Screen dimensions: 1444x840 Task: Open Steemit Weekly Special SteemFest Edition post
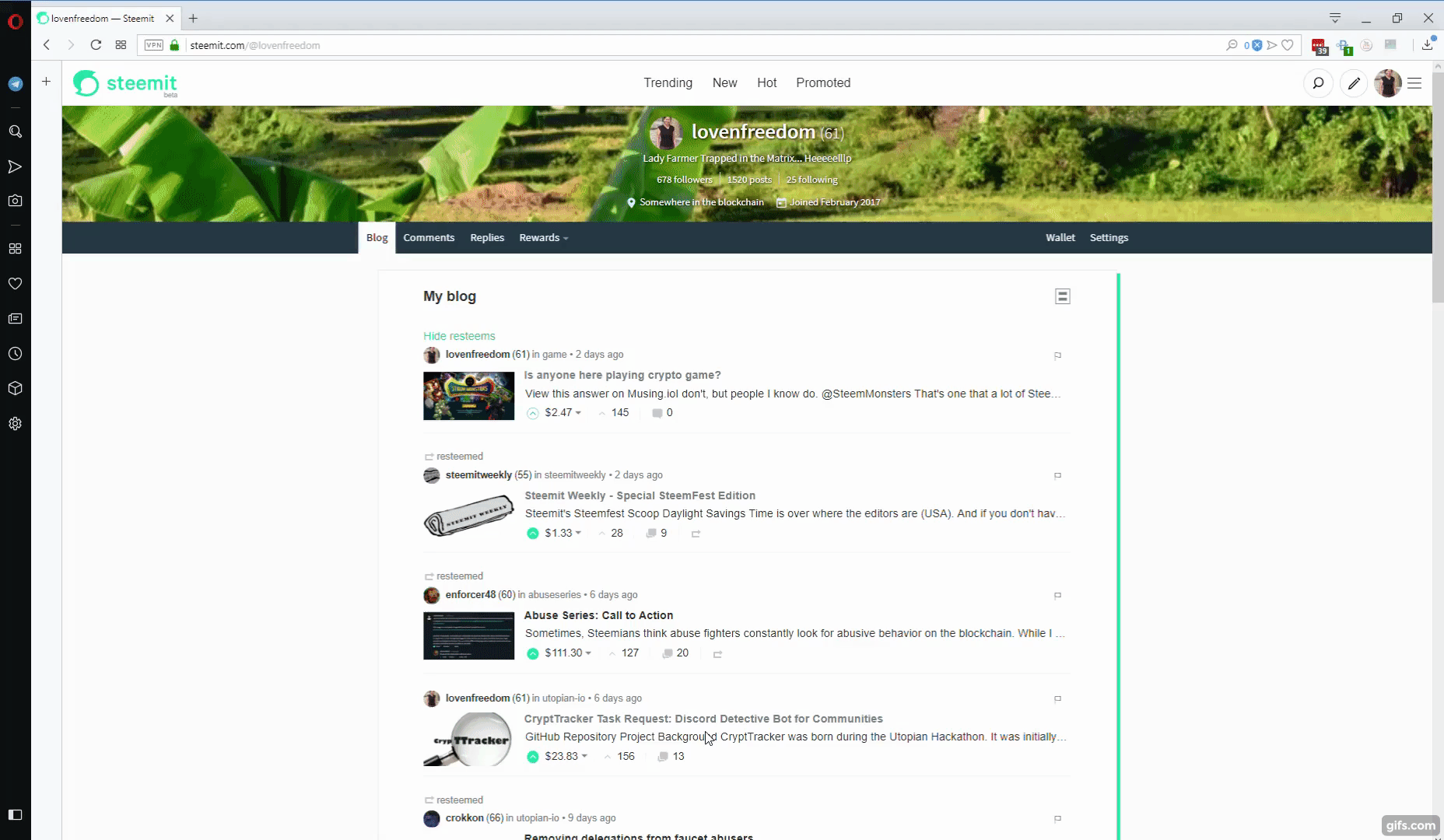click(640, 495)
